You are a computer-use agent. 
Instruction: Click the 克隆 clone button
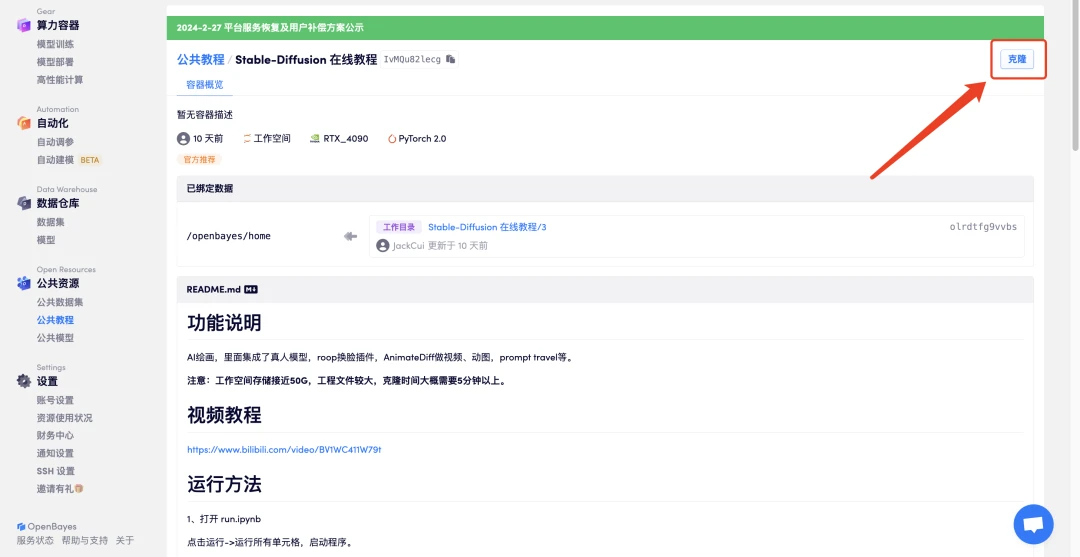(x=1017, y=59)
